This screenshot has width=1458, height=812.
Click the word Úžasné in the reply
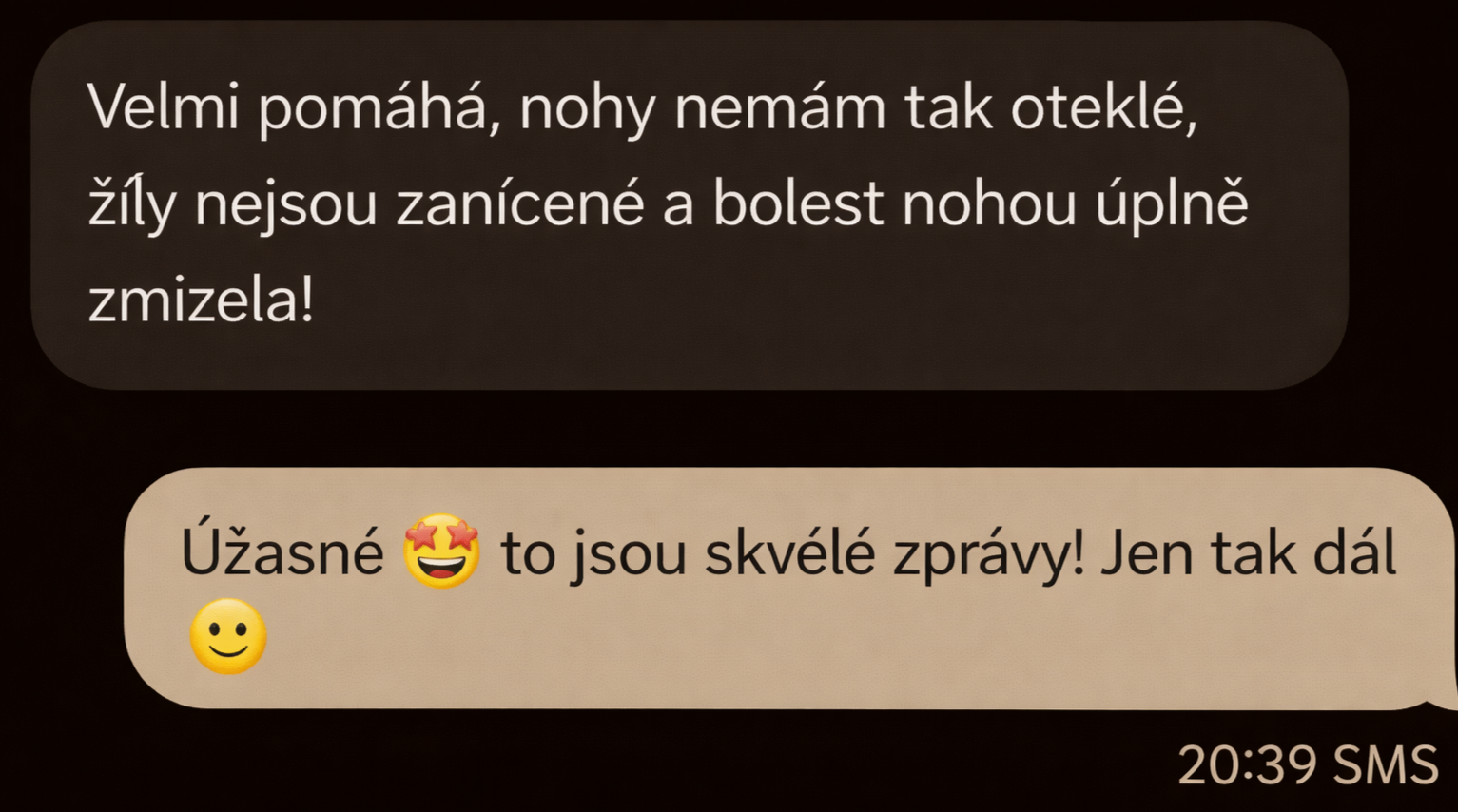coord(282,551)
